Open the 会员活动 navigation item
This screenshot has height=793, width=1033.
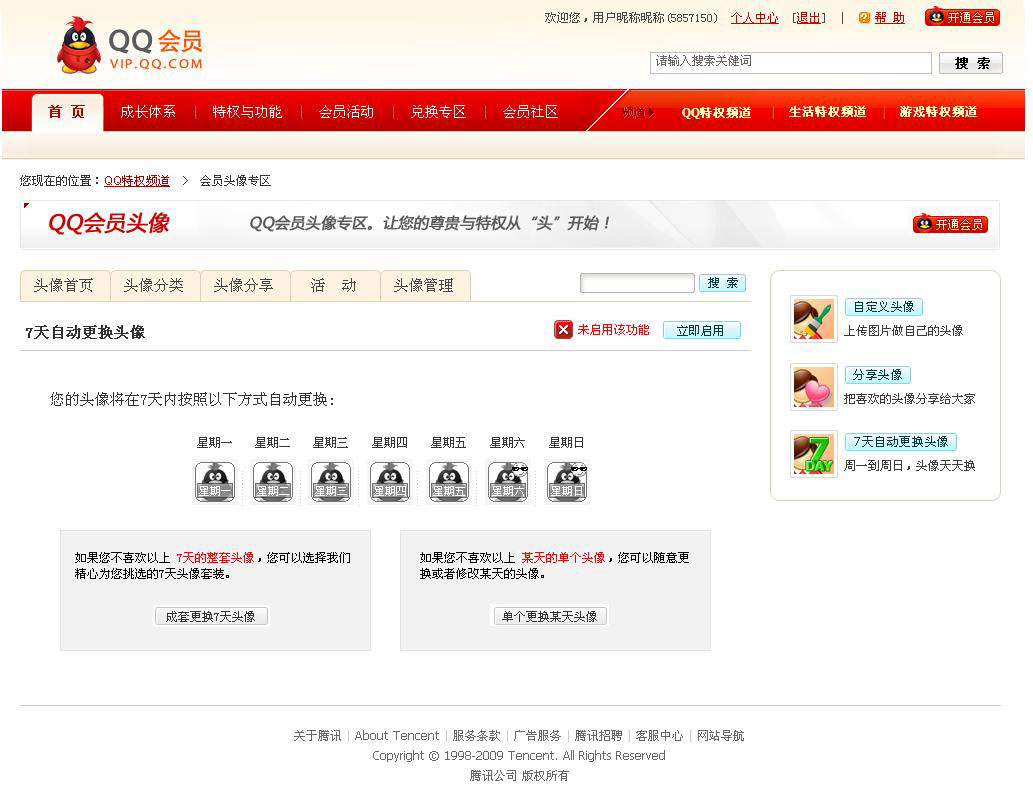pyautogui.click(x=347, y=112)
